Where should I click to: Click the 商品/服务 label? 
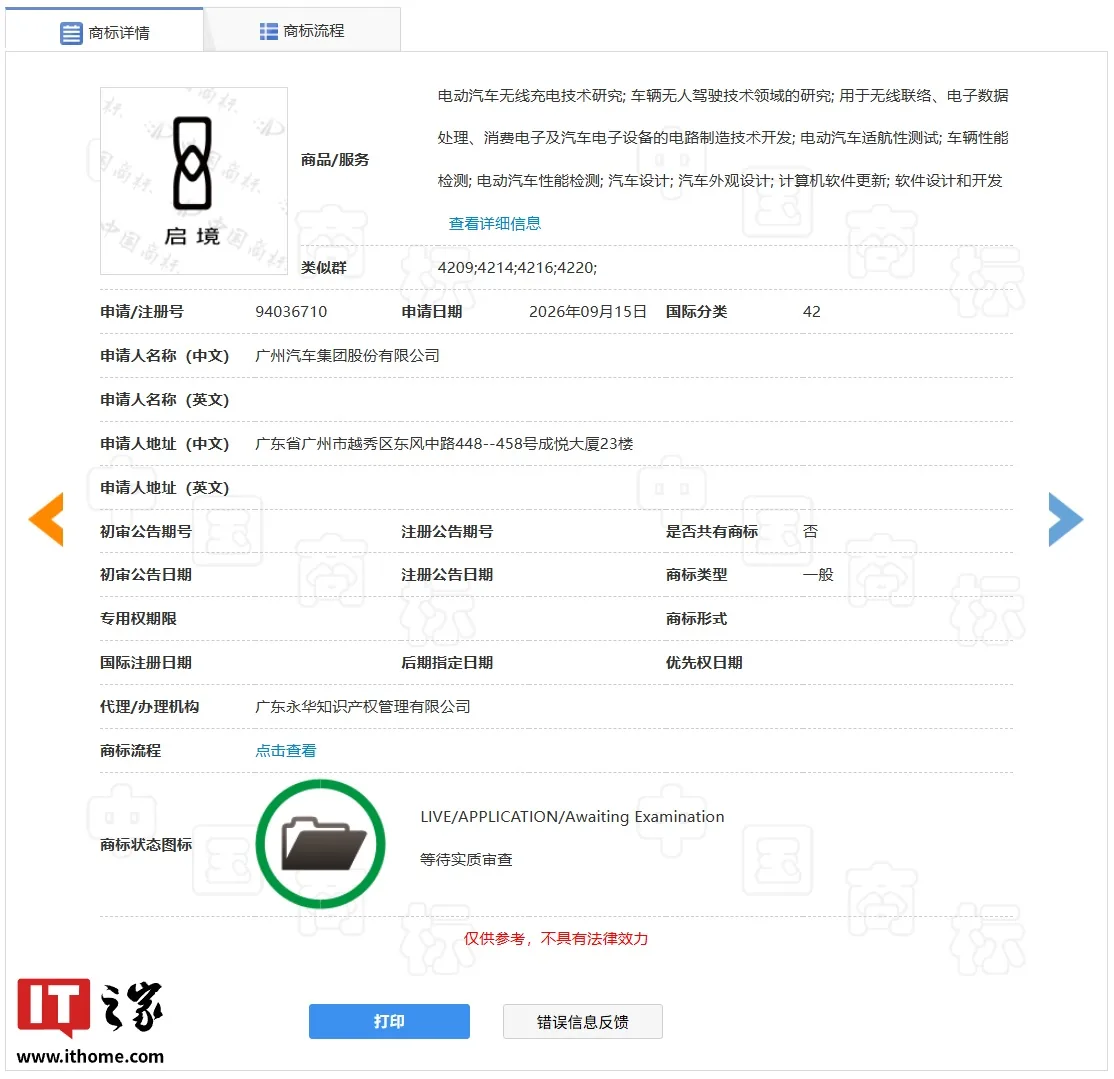click(x=335, y=160)
